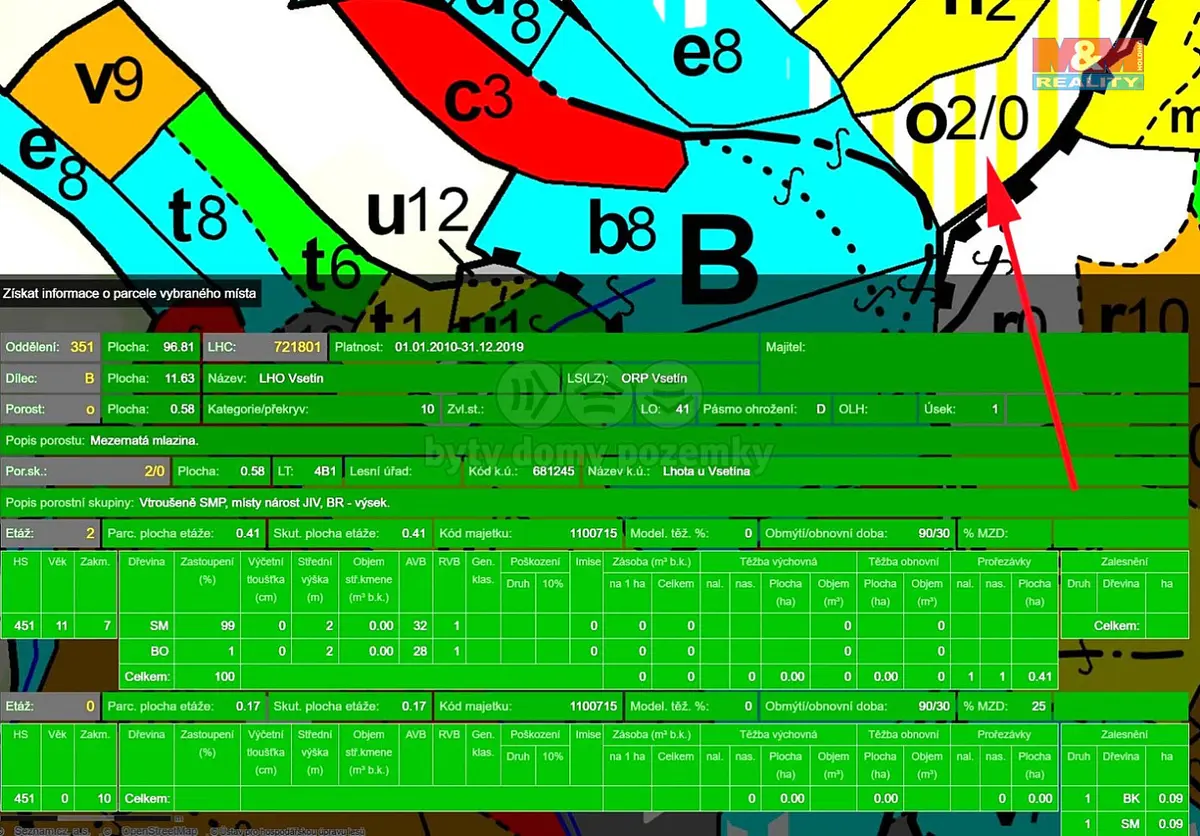
Task: Select the Dílec B value cell
Action: click(89, 378)
